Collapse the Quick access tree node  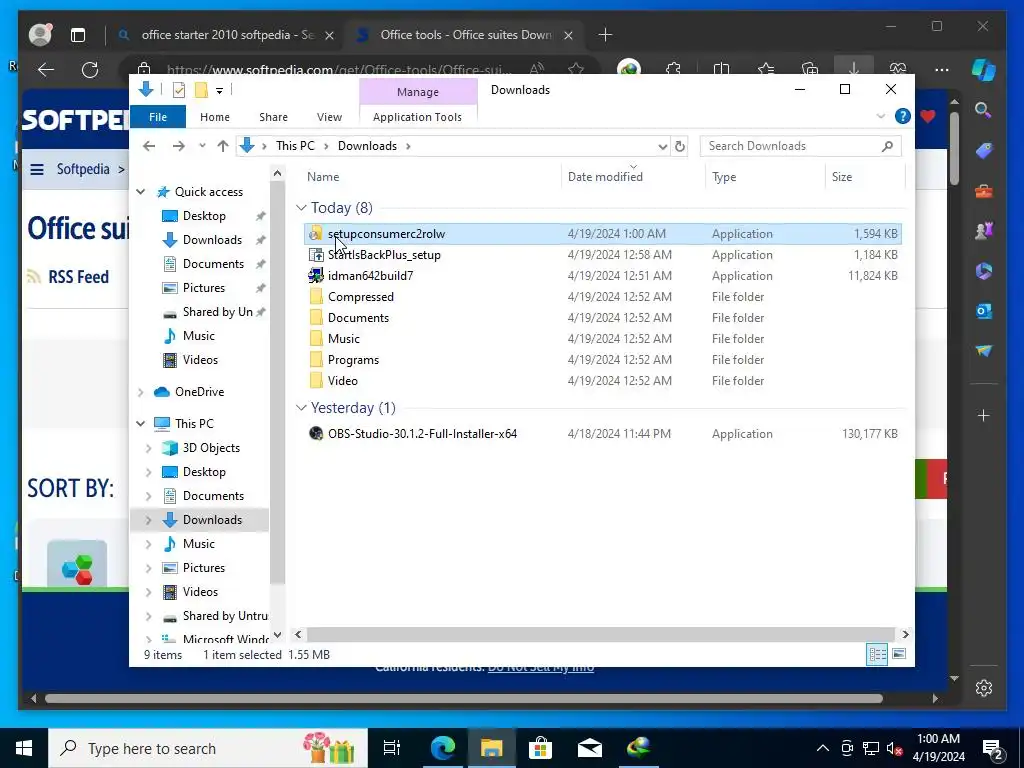pos(140,192)
